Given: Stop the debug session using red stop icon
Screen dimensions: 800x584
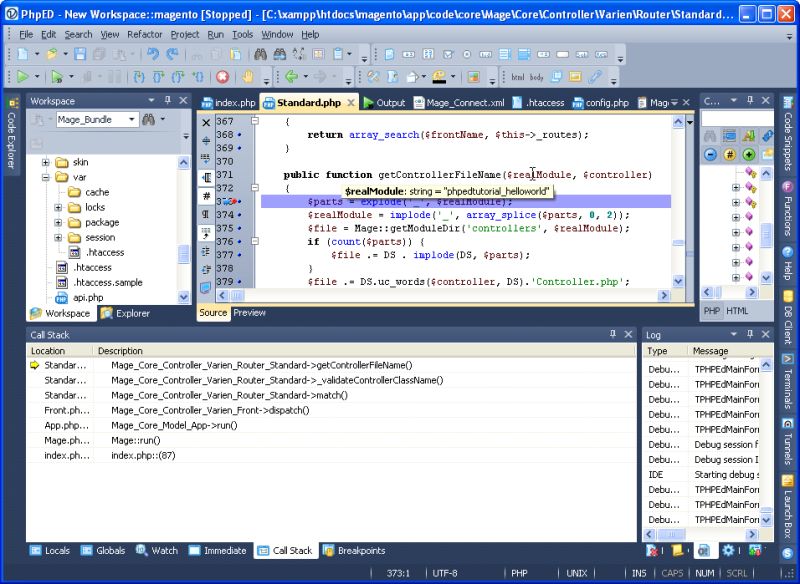Looking at the screenshot, I should point(221,74).
